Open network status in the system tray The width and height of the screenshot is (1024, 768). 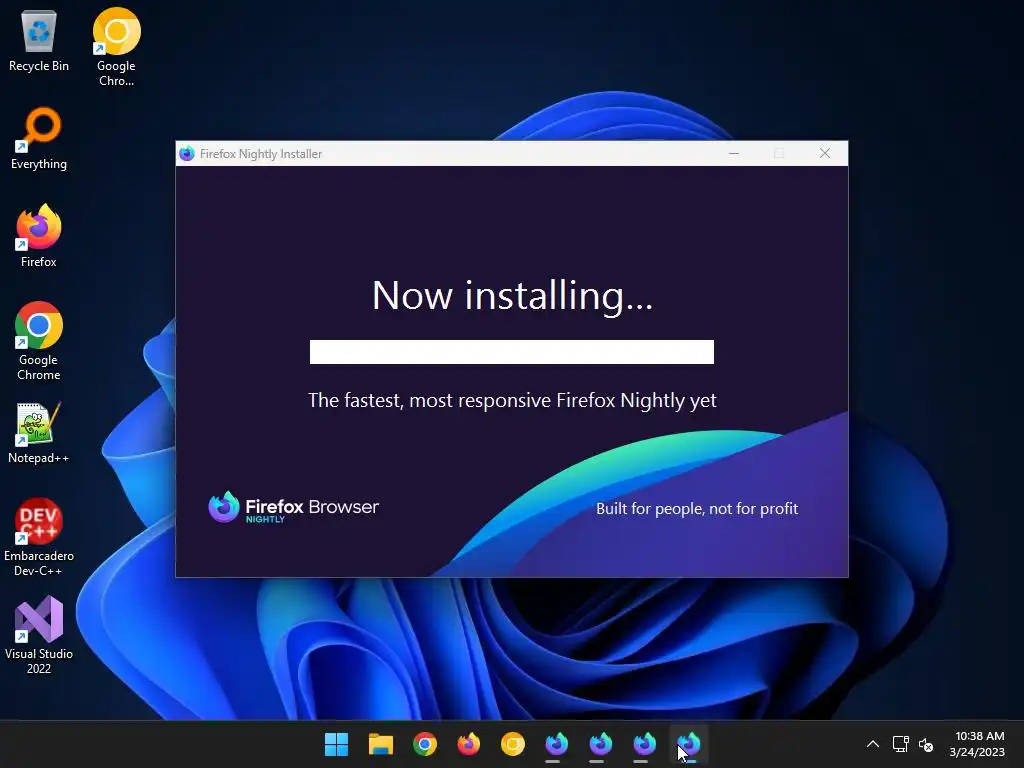click(901, 744)
